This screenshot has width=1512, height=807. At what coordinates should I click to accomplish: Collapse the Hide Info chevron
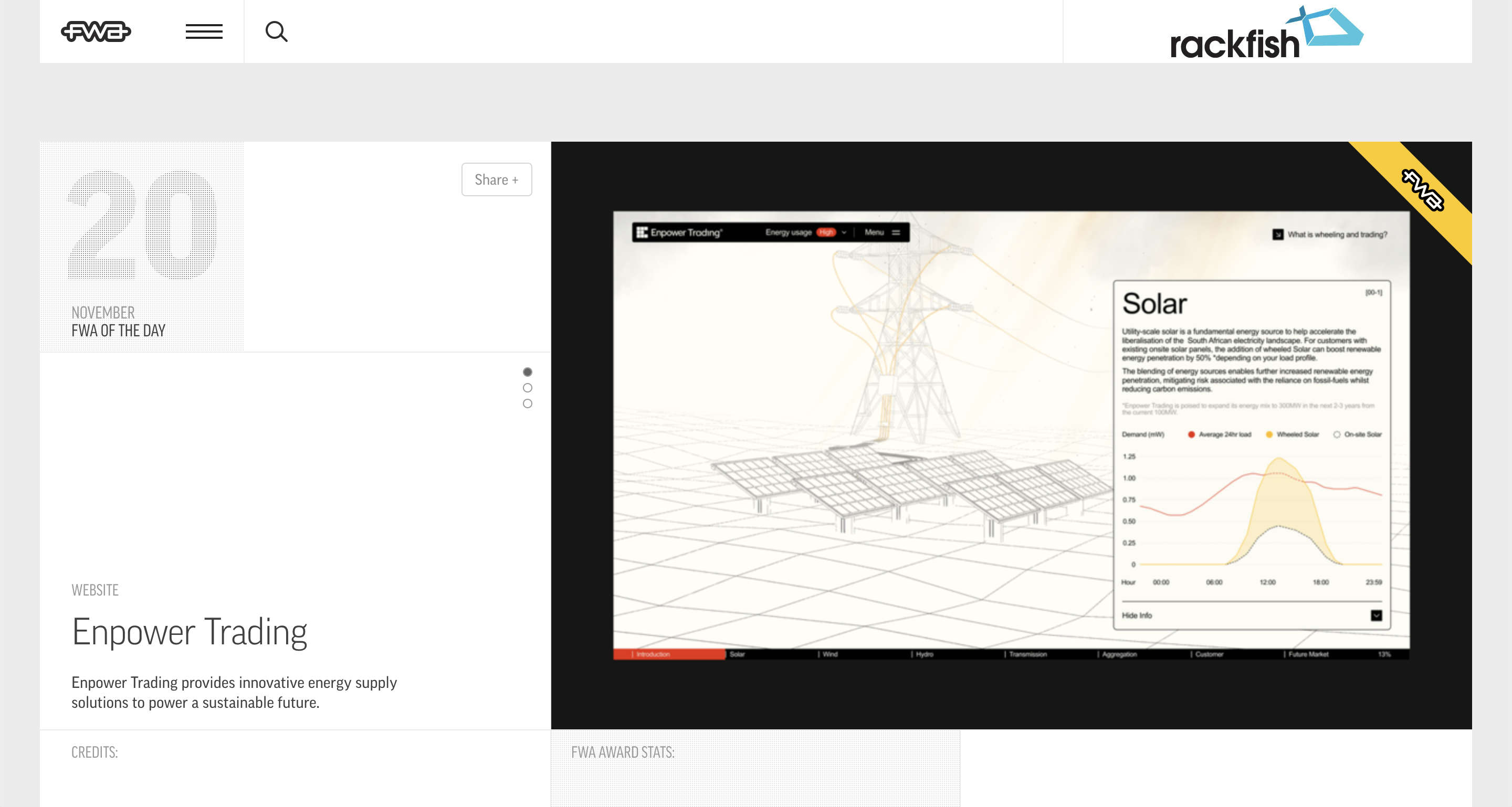[1376, 615]
